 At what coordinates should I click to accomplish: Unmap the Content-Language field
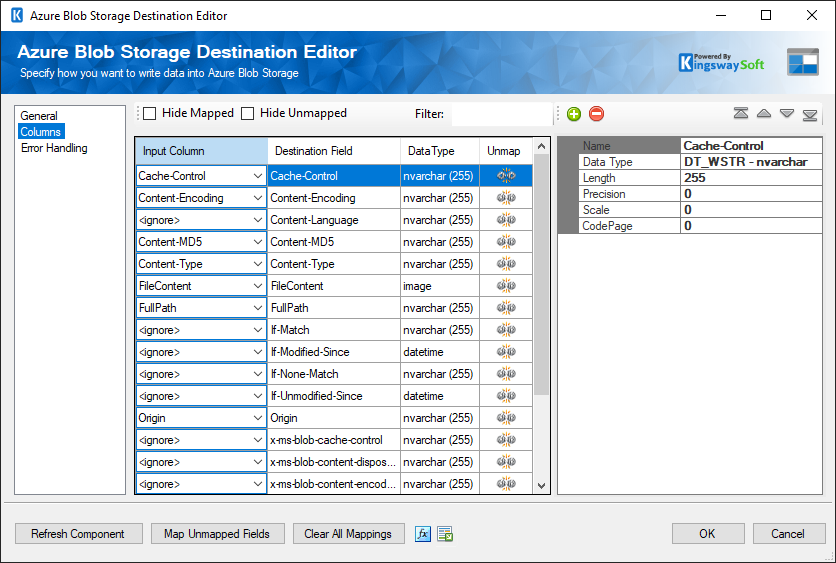click(x=506, y=220)
